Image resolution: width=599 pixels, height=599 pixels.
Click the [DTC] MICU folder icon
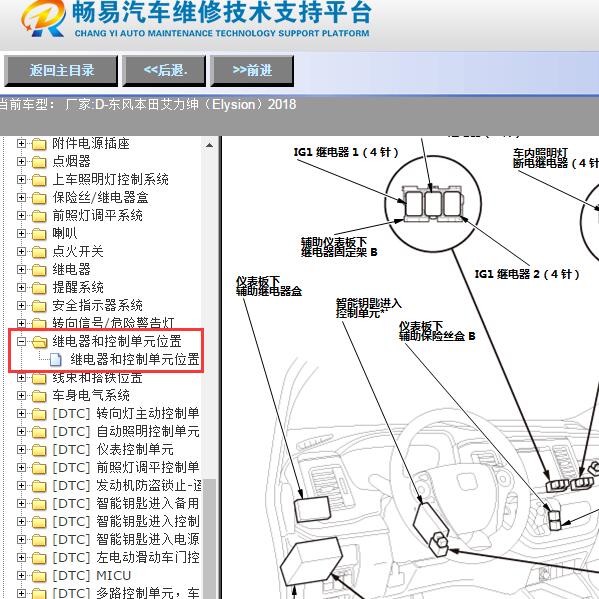[39, 576]
